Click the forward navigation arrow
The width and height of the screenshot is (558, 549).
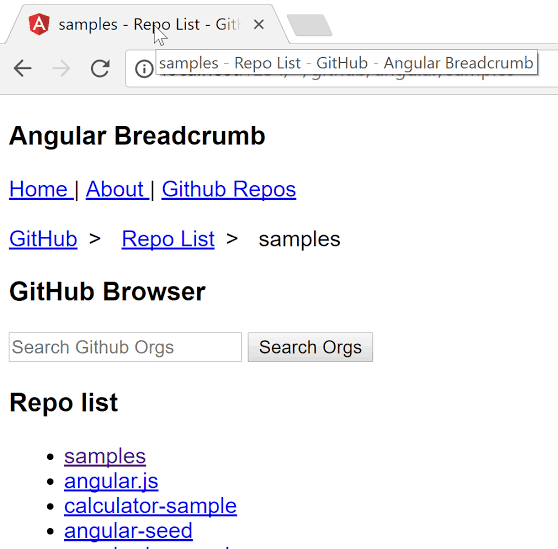point(61,68)
